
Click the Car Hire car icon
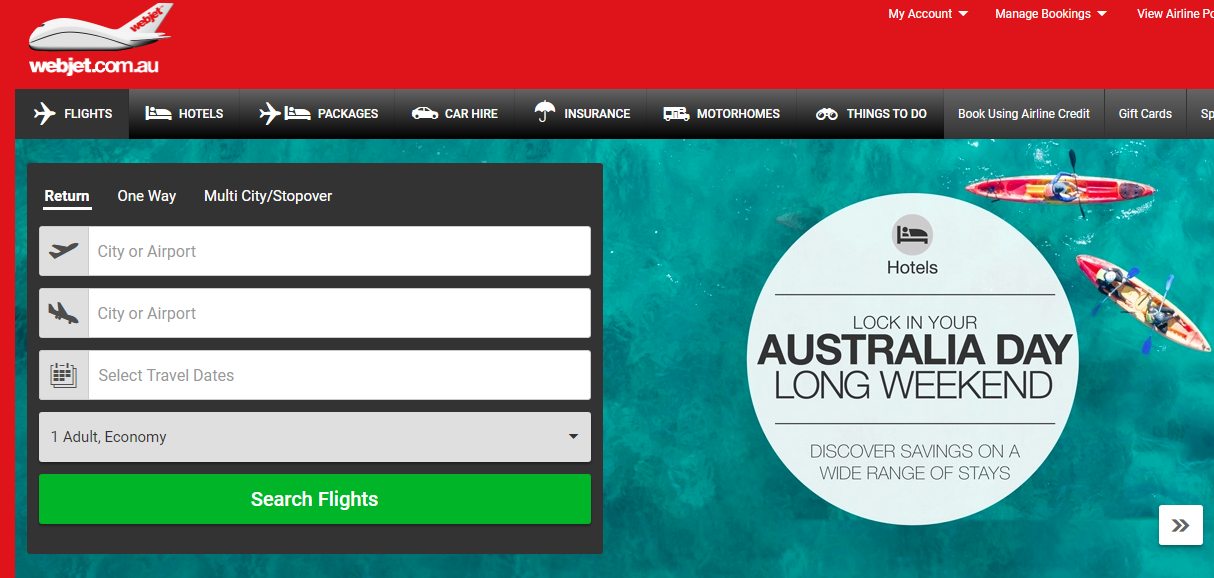[x=425, y=114]
